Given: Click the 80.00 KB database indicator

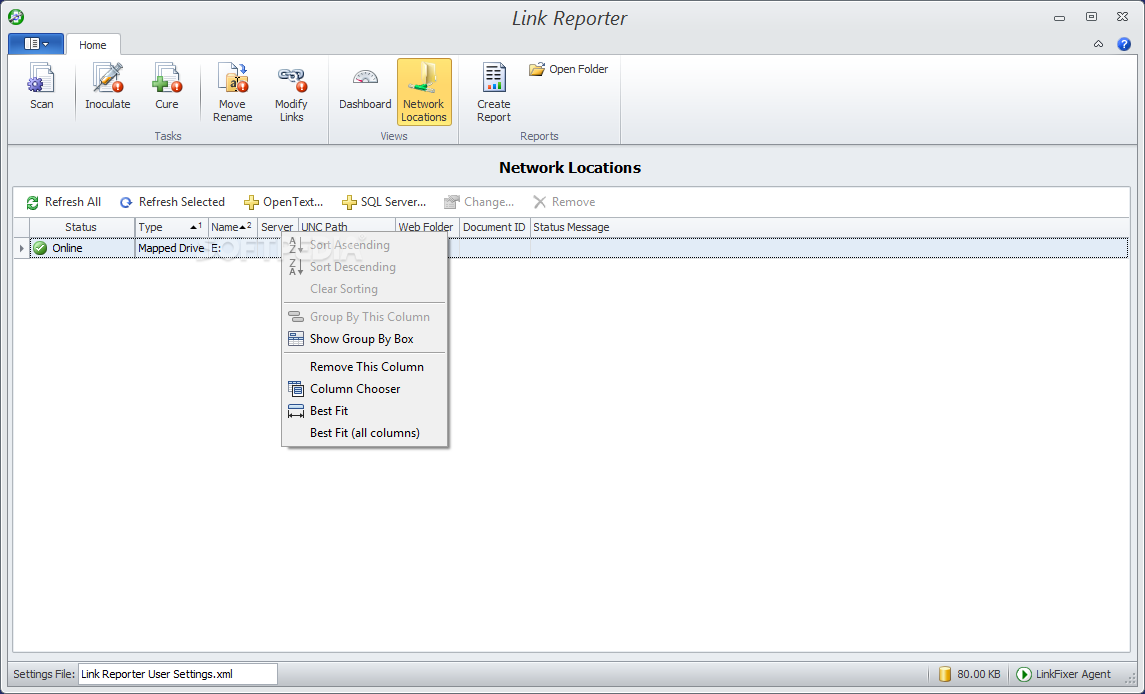Looking at the screenshot, I should 969,674.
